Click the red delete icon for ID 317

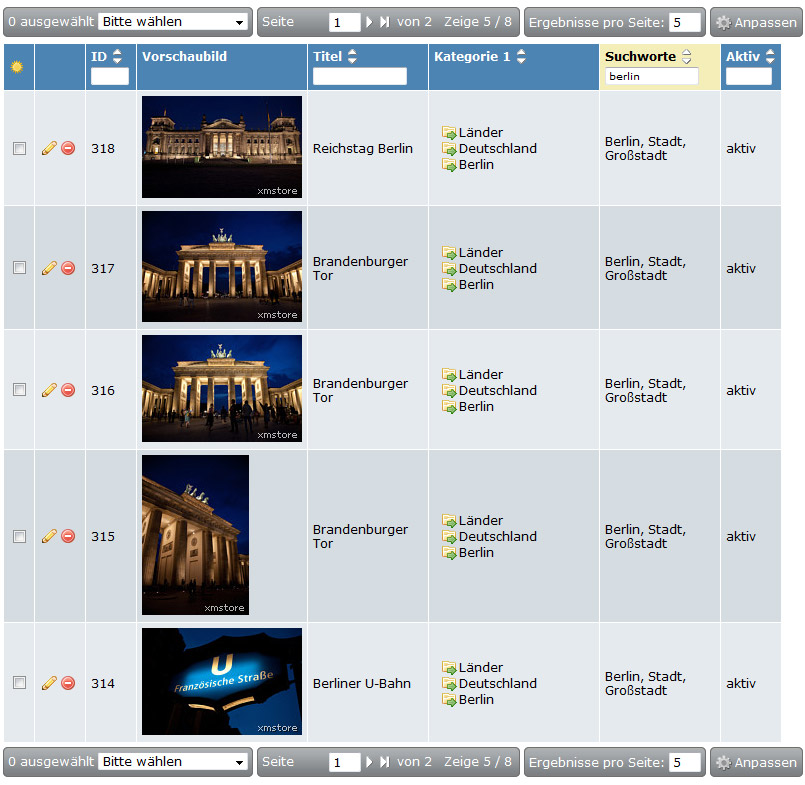point(68,268)
